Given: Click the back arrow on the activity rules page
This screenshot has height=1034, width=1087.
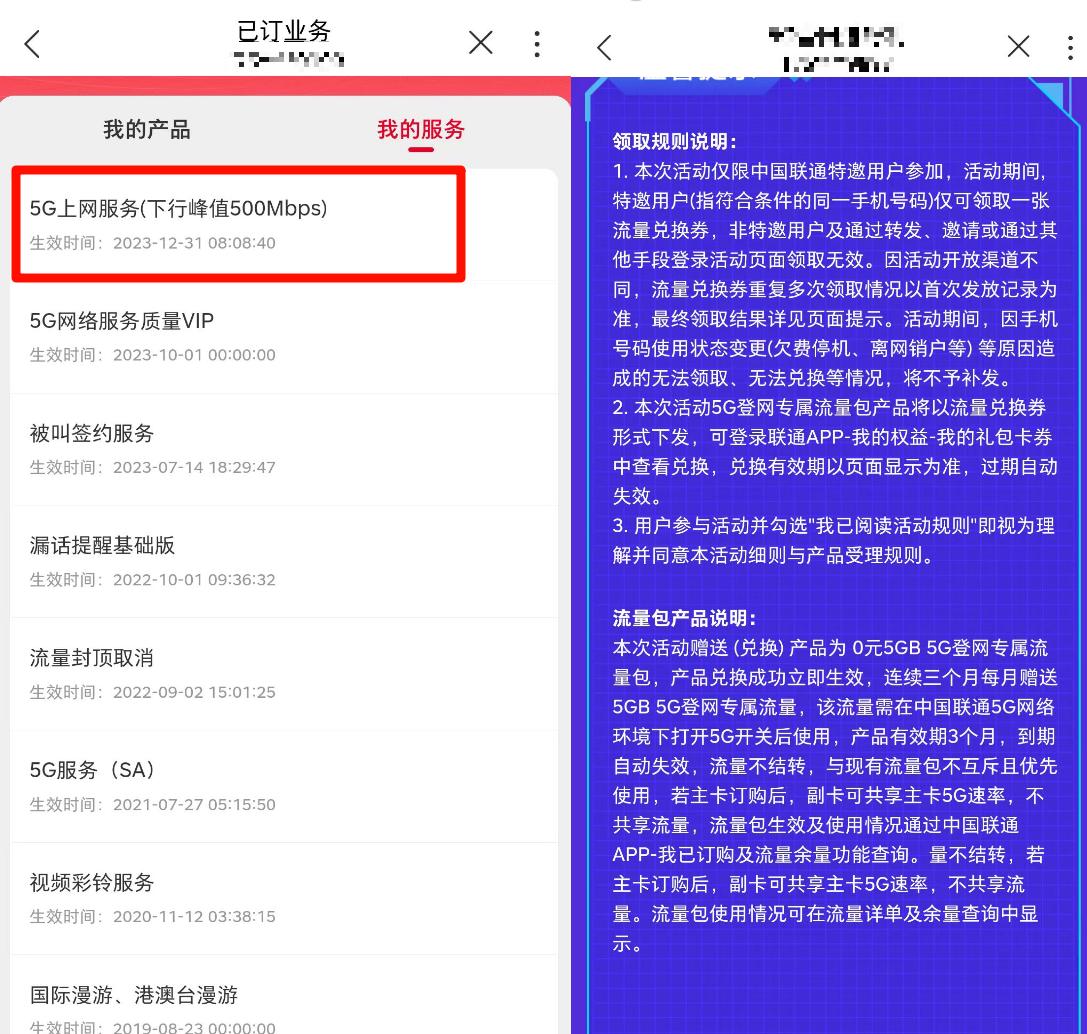Looking at the screenshot, I should [x=604, y=46].
